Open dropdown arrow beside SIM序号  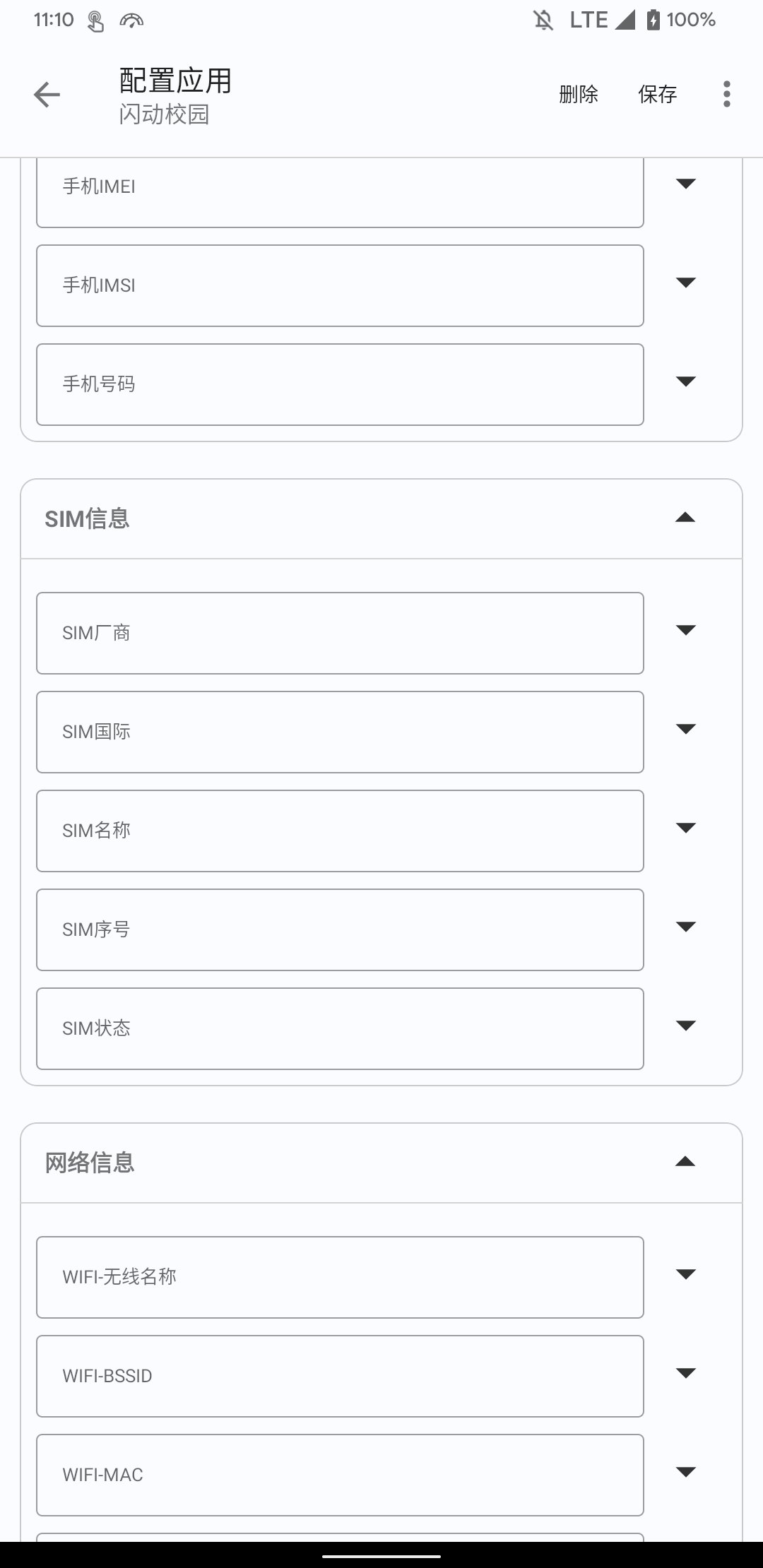(x=686, y=927)
